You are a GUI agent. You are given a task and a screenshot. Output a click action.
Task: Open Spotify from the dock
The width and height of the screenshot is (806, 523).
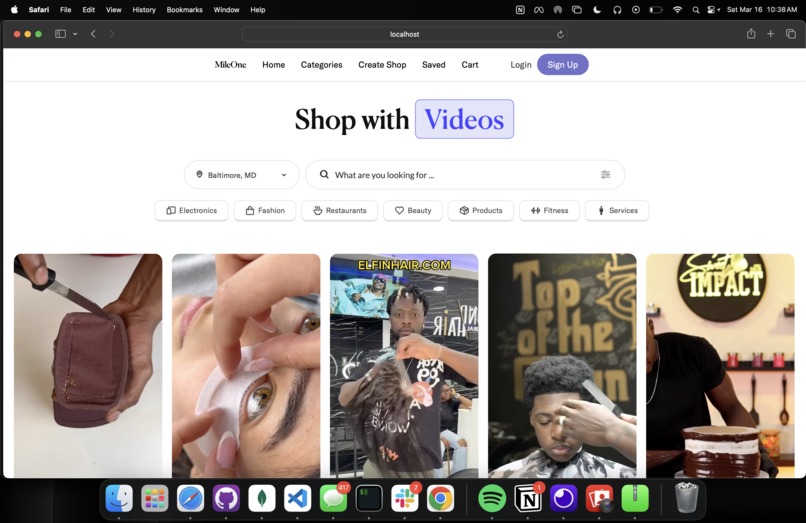pyautogui.click(x=492, y=498)
